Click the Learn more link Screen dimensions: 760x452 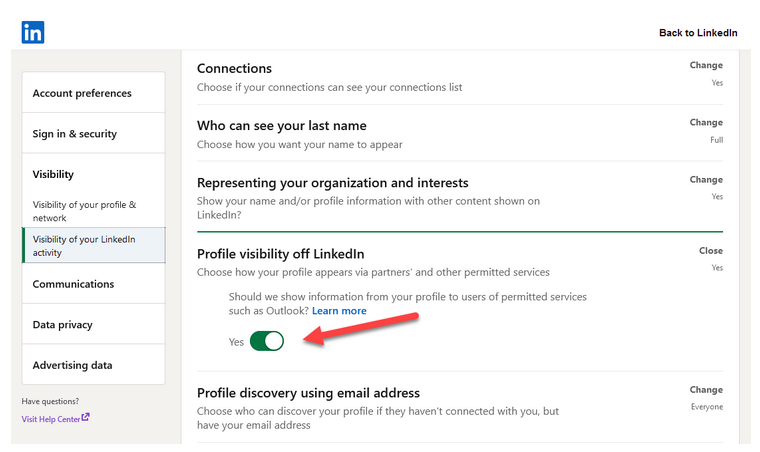(x=339, y=311)
